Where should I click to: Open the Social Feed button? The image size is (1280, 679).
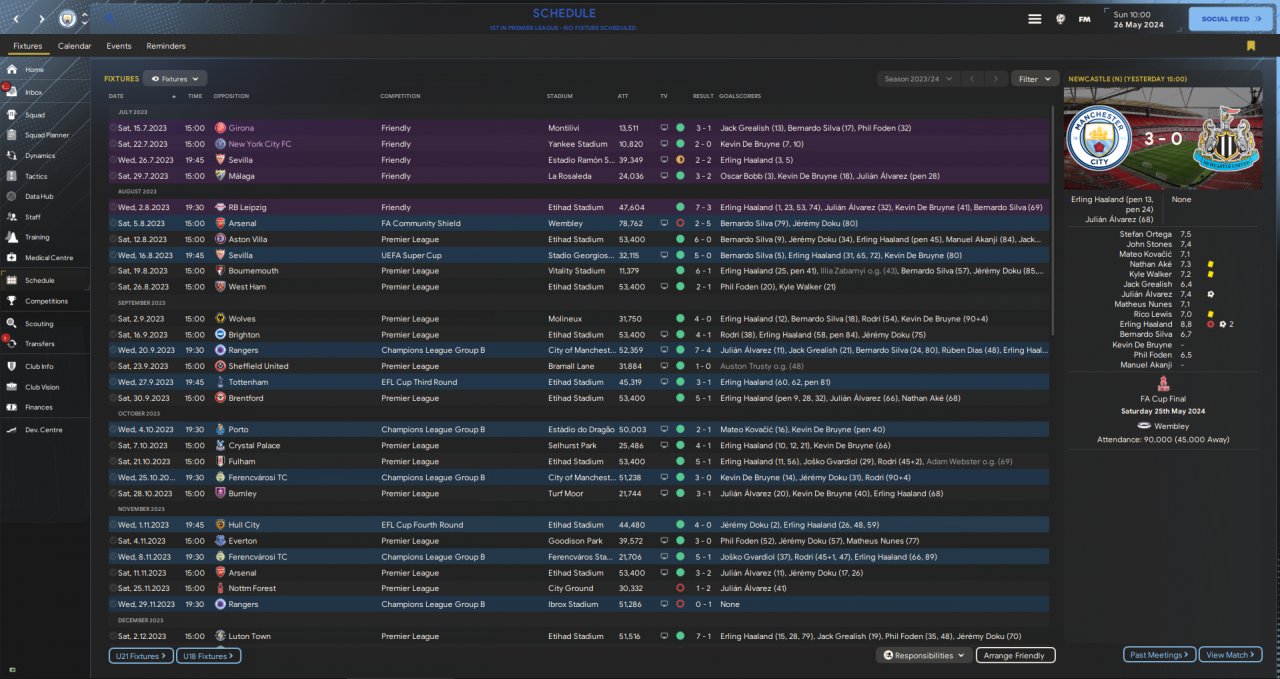click(x=1230, y=19)
